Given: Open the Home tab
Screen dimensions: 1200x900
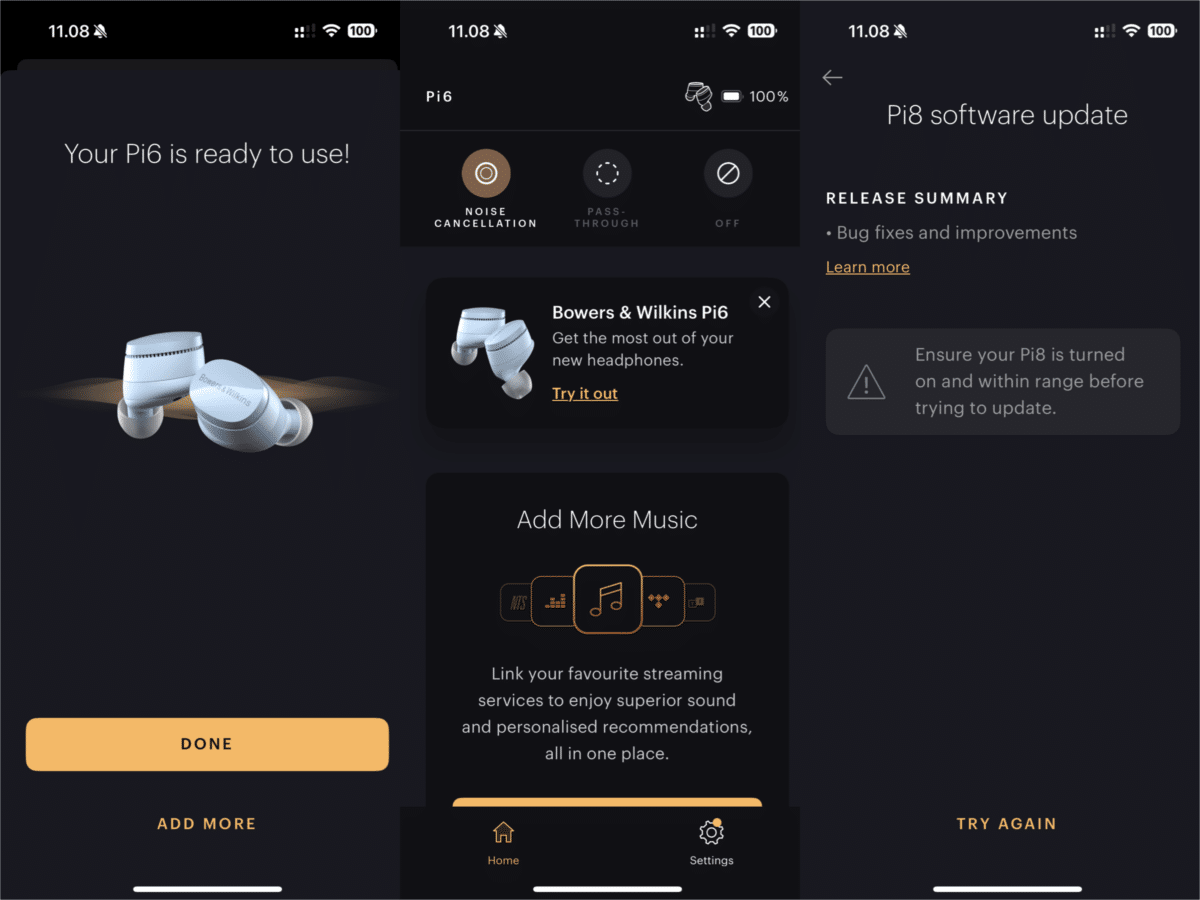Looking at the screenshot, I should (503, 843).
